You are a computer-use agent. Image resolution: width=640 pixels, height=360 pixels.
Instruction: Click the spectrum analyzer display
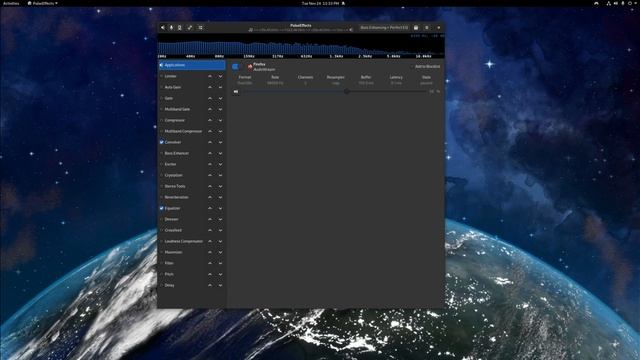click(x=301, y=46)
